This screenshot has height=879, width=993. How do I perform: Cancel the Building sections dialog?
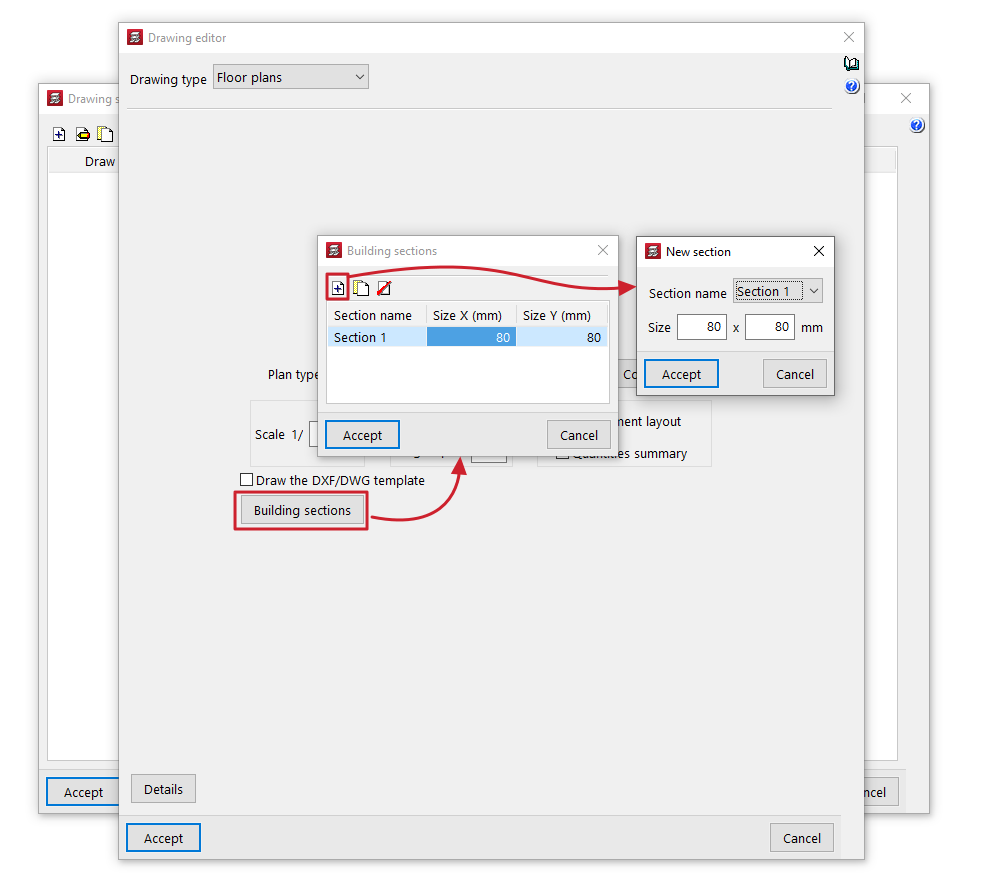tap(579, 435)
